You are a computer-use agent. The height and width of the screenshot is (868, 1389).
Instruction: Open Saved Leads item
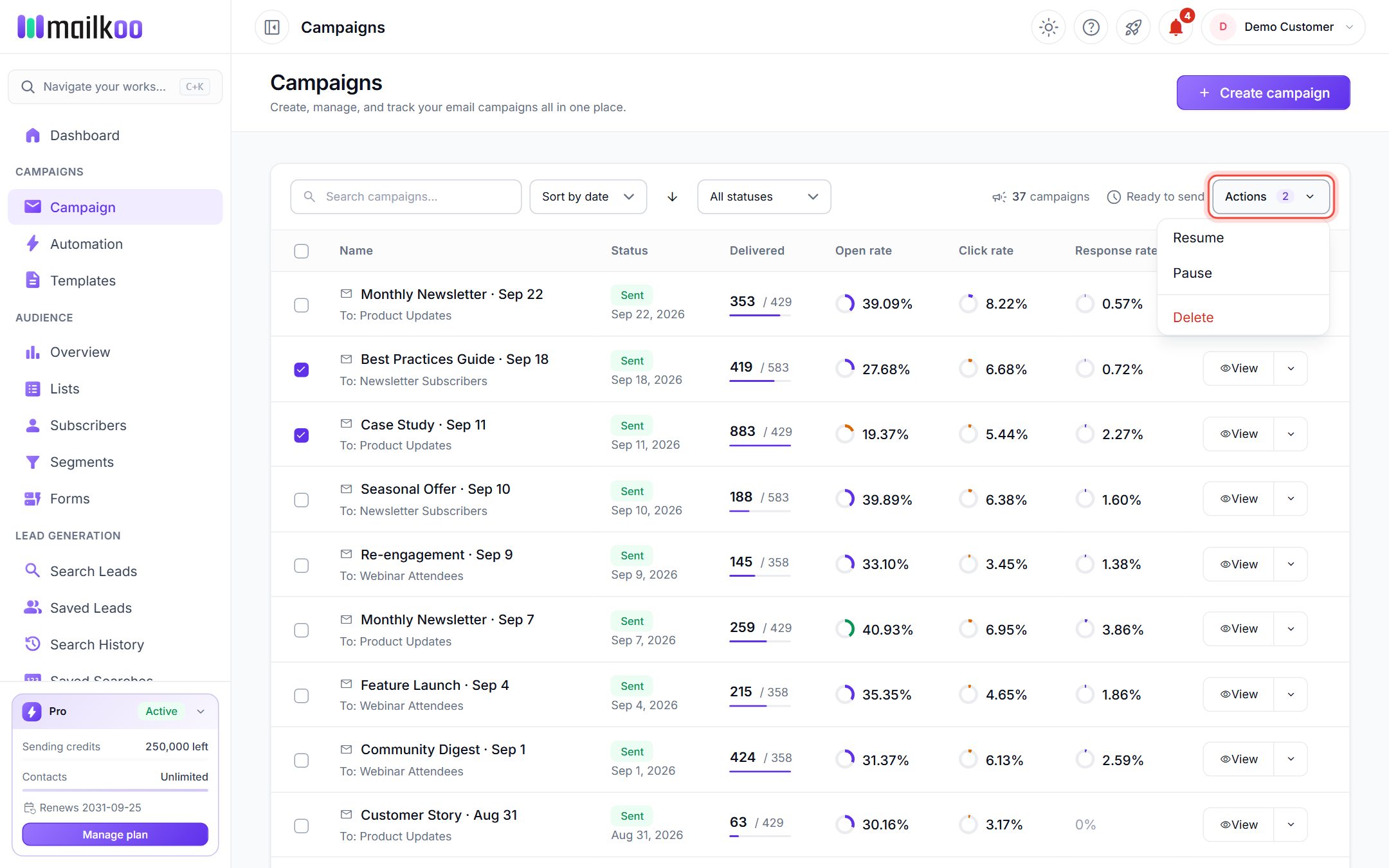pos(115,608)
